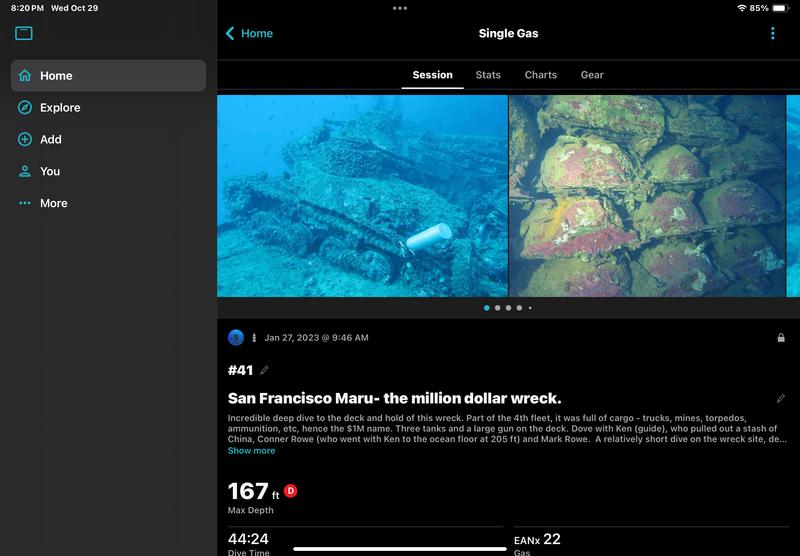
Task: Switch to the Stats tab
Action: tap(488, 75)
